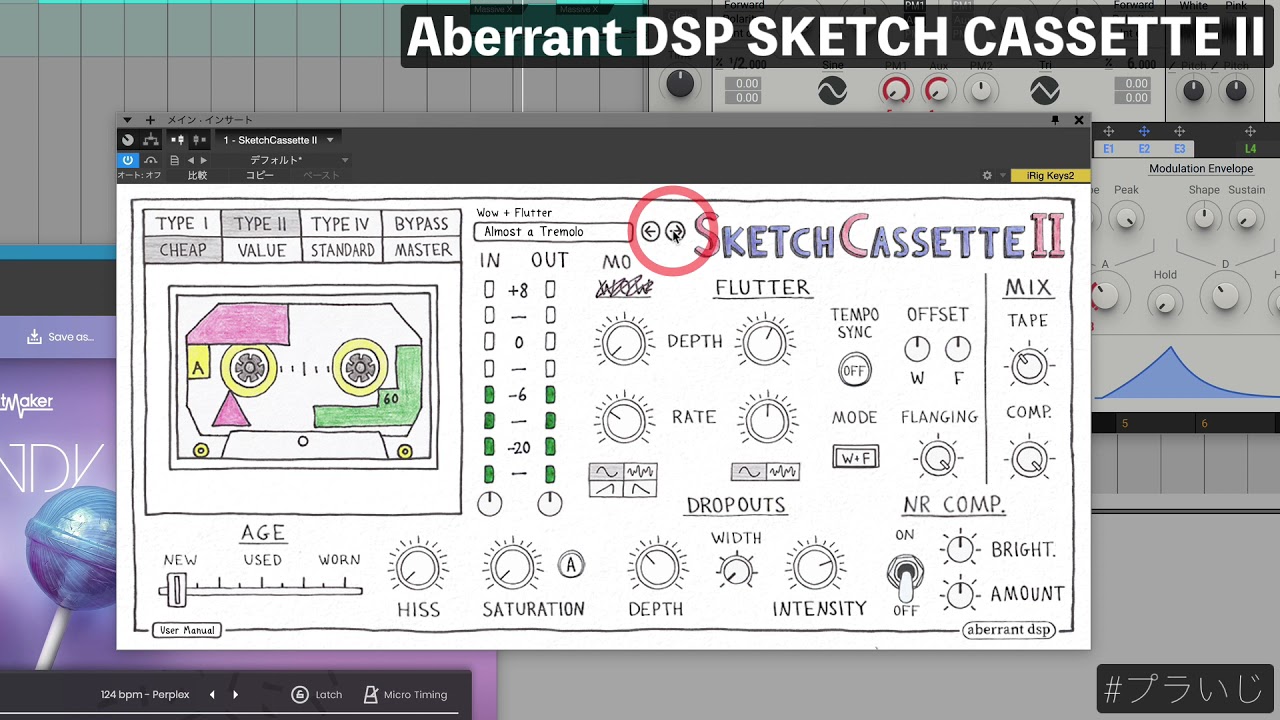1280x720 pixels.
Task: Select ramp-up shape for wow LFO
Action: tap(606, 488)
